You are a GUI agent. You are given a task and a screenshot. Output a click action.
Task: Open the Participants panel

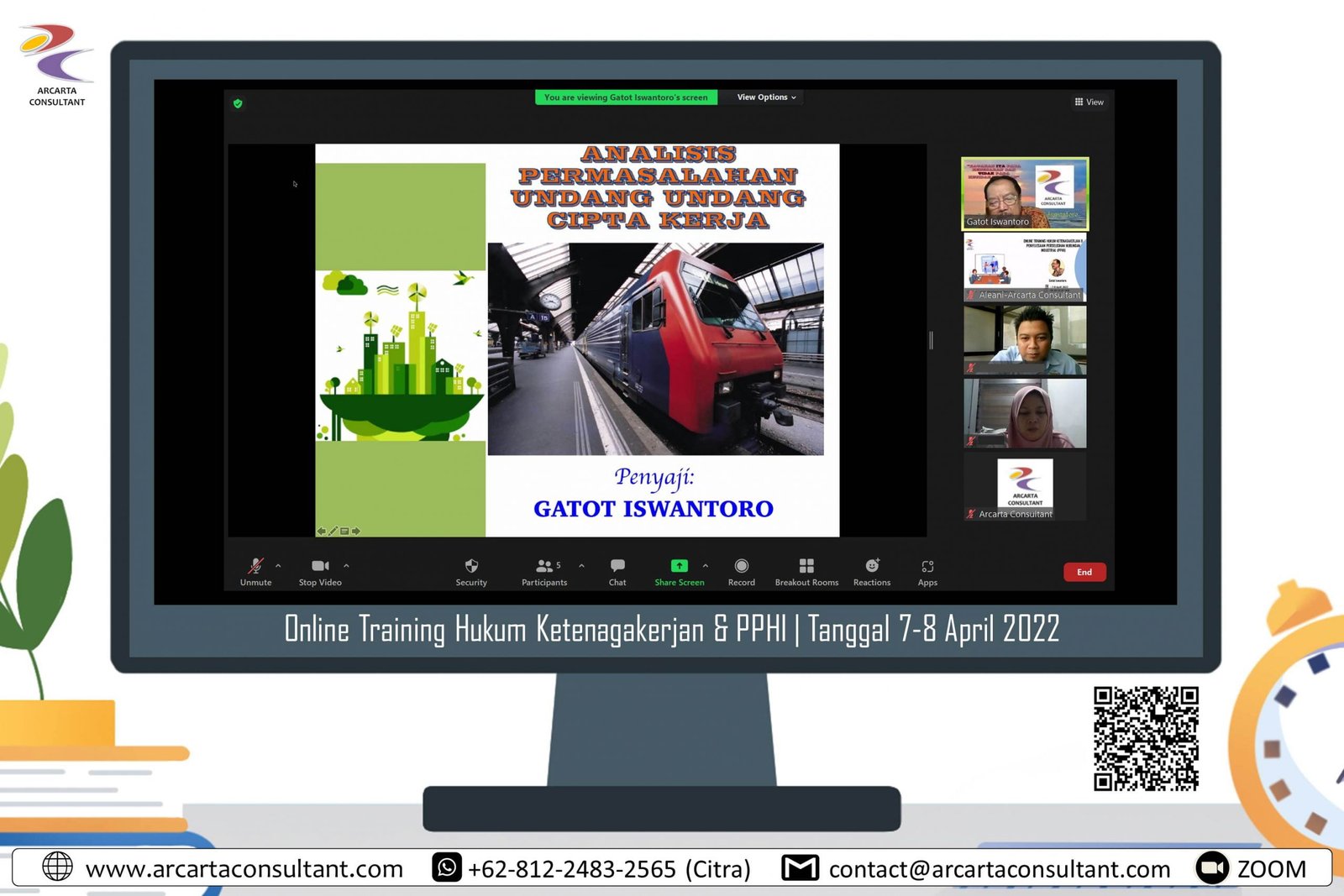[545, 566]
